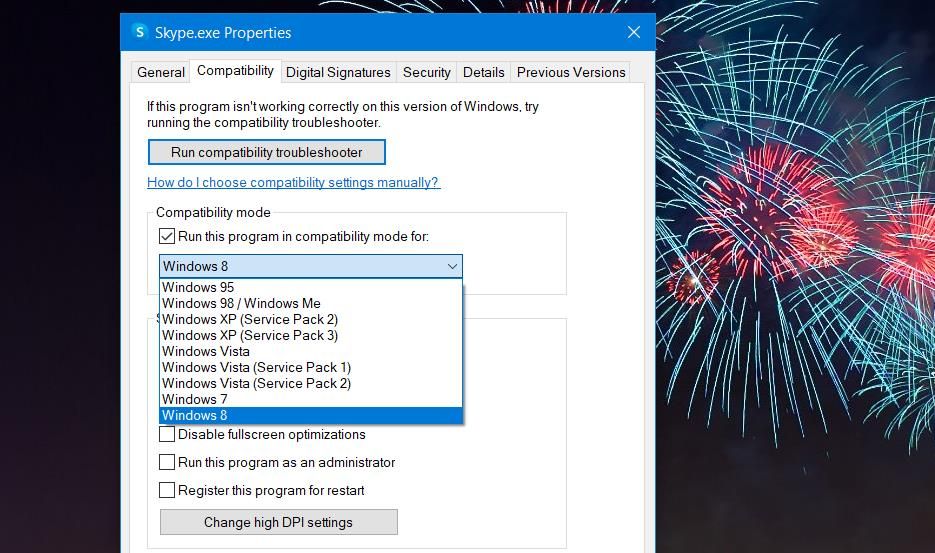Open the Digital Signatures tab
935x553 pixels.
(x=338, y=72)
